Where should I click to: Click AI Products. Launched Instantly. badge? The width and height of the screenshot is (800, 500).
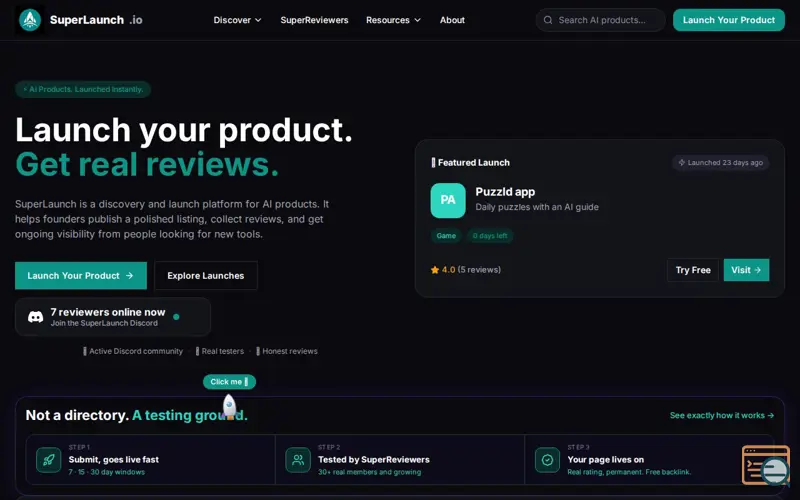pos(83,89)
